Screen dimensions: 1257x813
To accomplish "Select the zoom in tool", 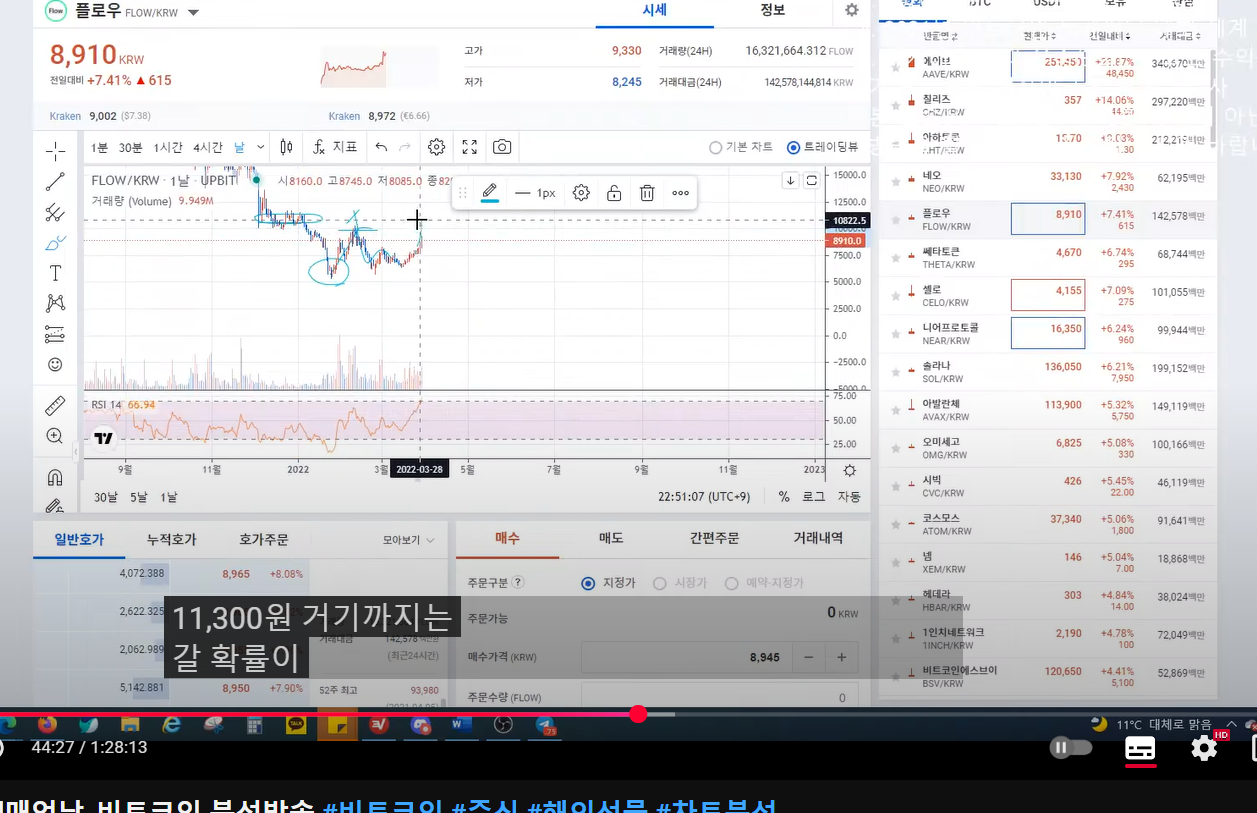I will tap(55, 436).
